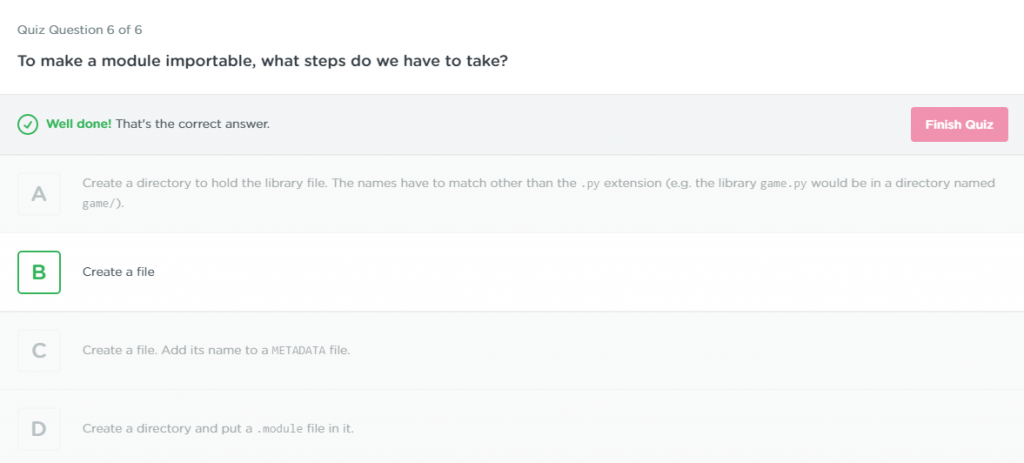Click the question heading about importable modules

263,61
